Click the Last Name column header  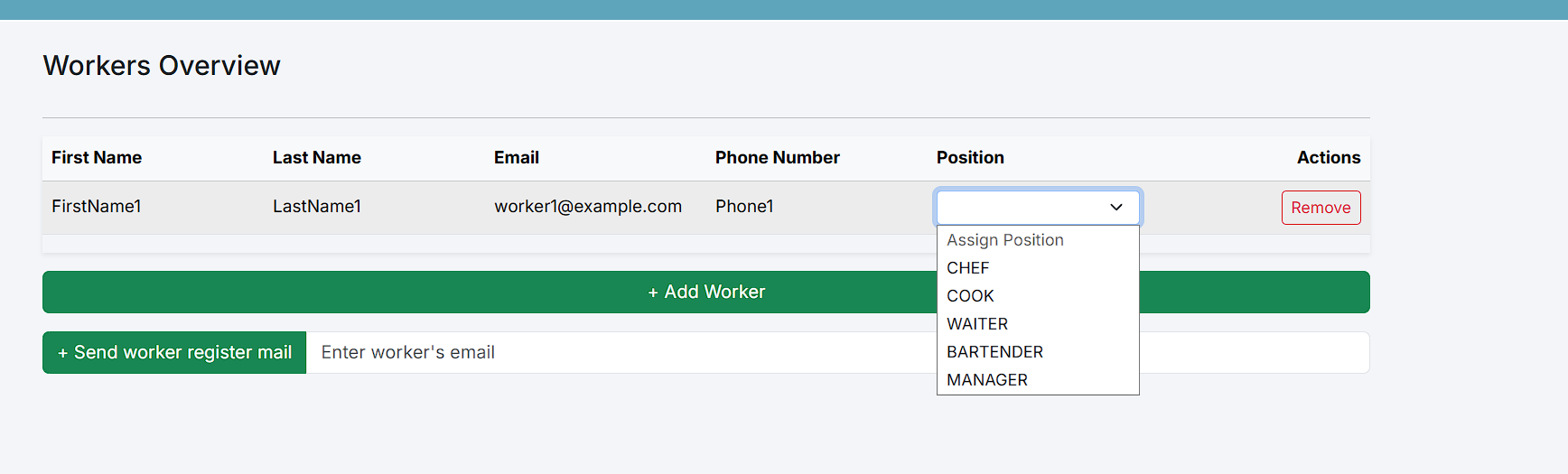[317, 158]
